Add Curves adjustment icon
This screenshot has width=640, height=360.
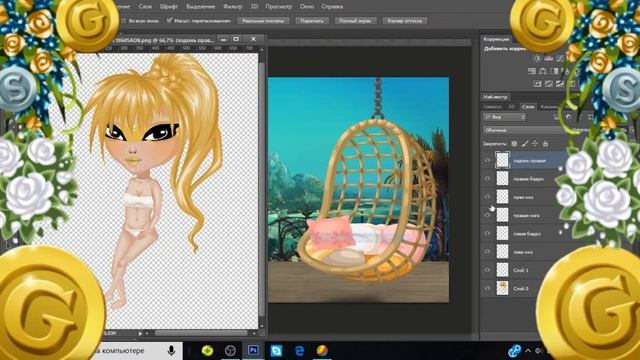(560, 59)
